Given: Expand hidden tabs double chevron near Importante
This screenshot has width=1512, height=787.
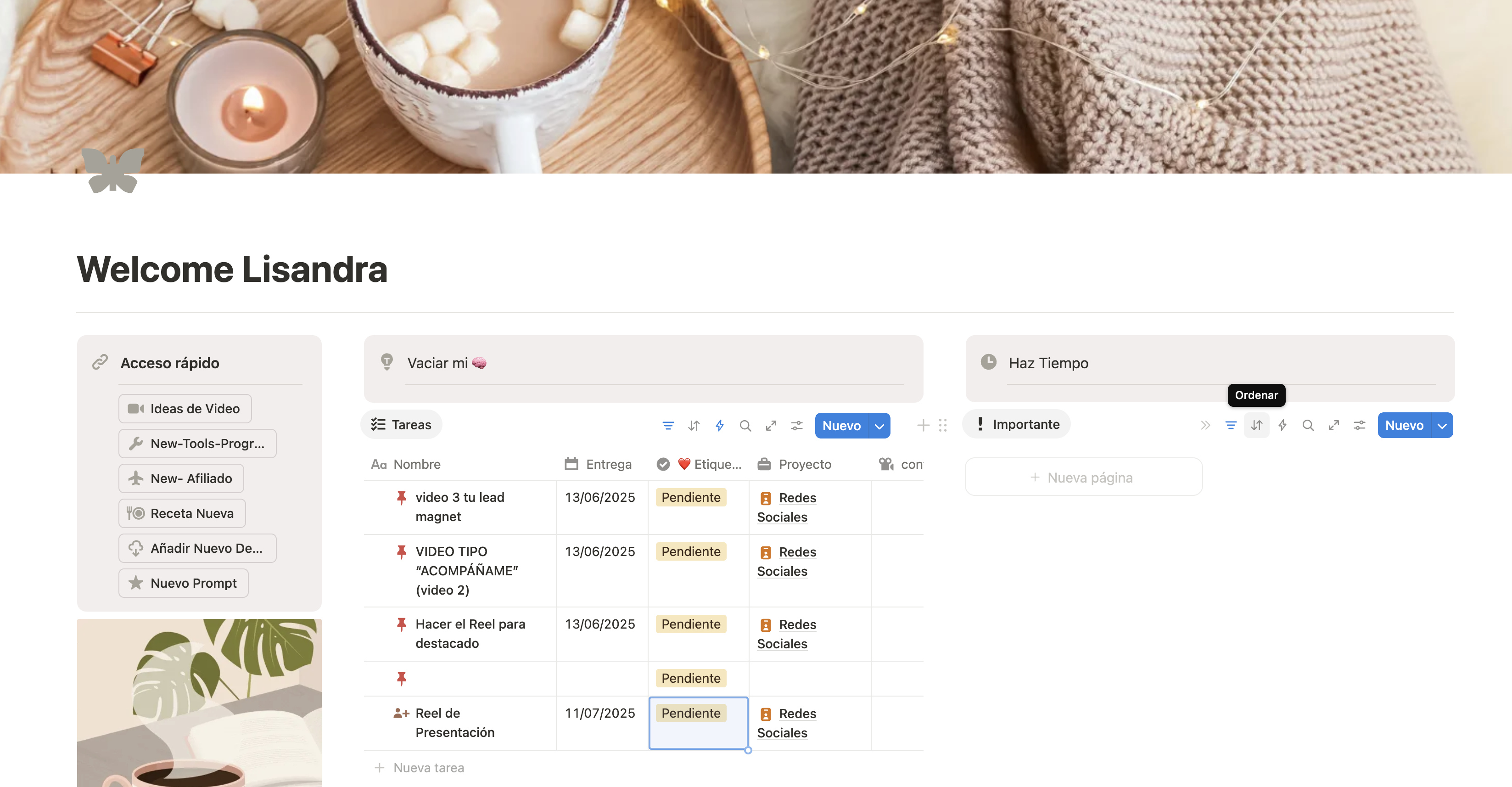Looking at the screenshot, I should 1205,425.
